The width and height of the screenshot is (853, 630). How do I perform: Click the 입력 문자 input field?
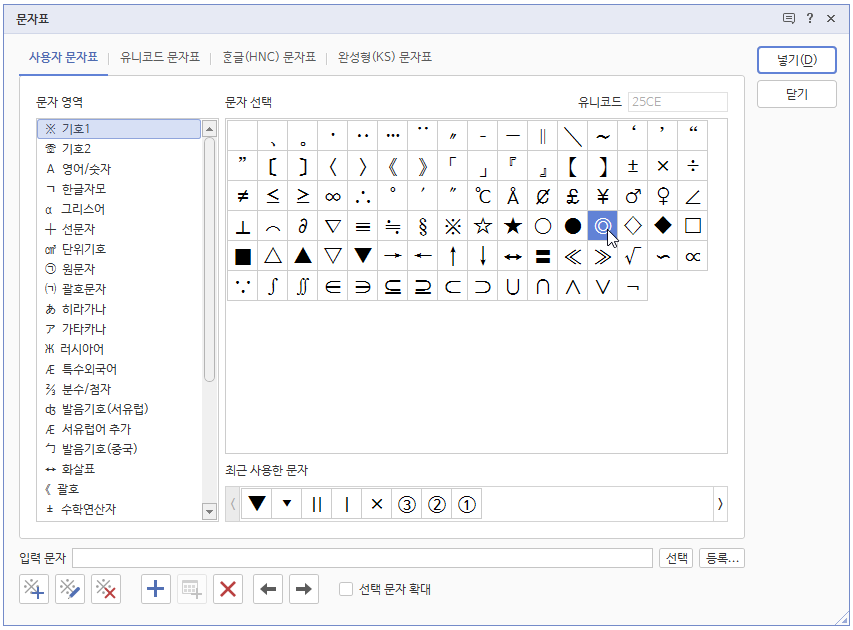pyautogui.click(x=362, y=558)
